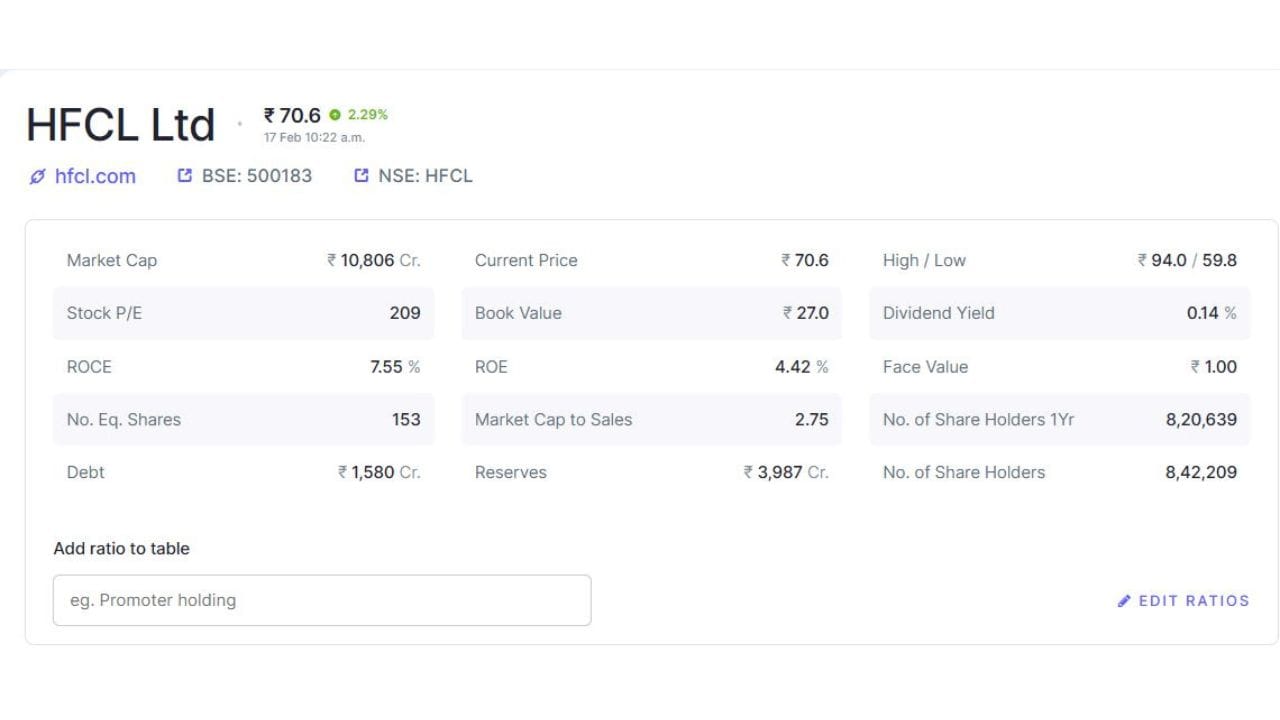Focus the Add ratio to table field
Image resolution: width=1280 pixels, height=720 pixels.
click(x=322, y=600)
